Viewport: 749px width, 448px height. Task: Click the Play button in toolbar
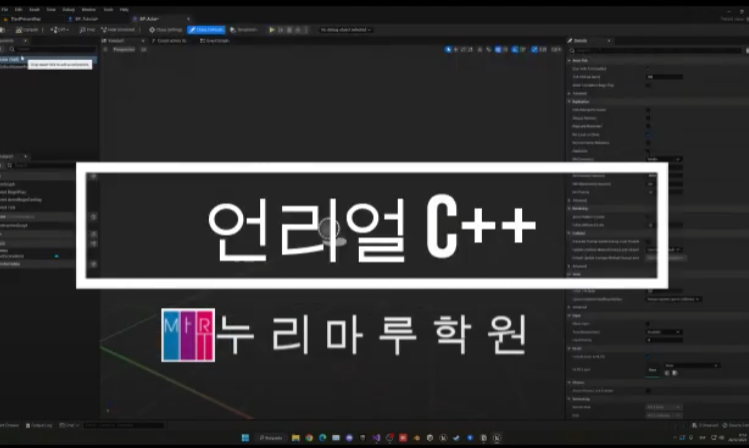(272, 30)
